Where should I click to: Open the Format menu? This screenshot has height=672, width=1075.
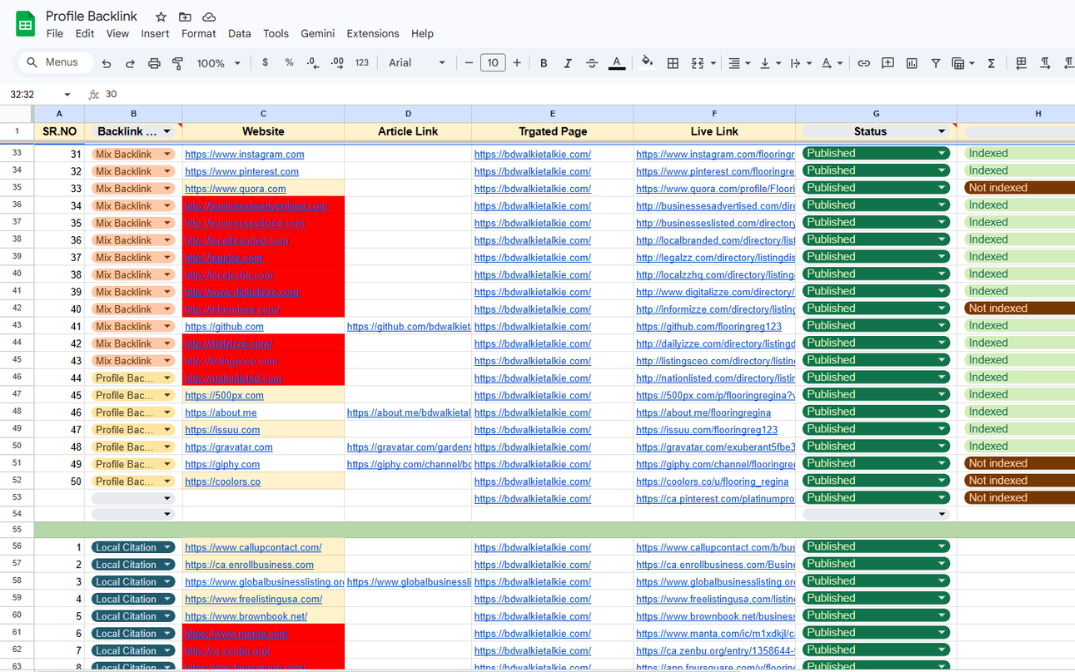pos(198,33)
